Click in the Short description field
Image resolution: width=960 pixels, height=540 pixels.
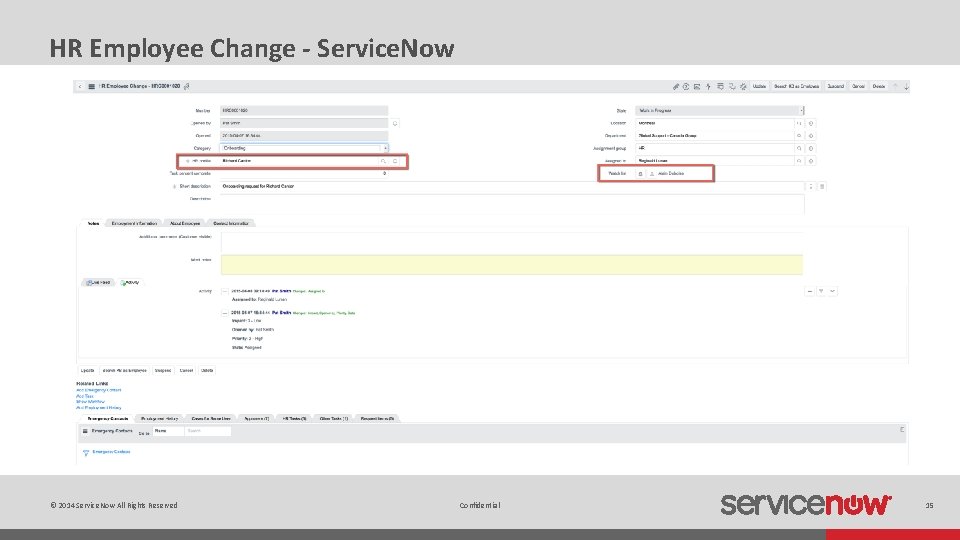click(512, 186)
